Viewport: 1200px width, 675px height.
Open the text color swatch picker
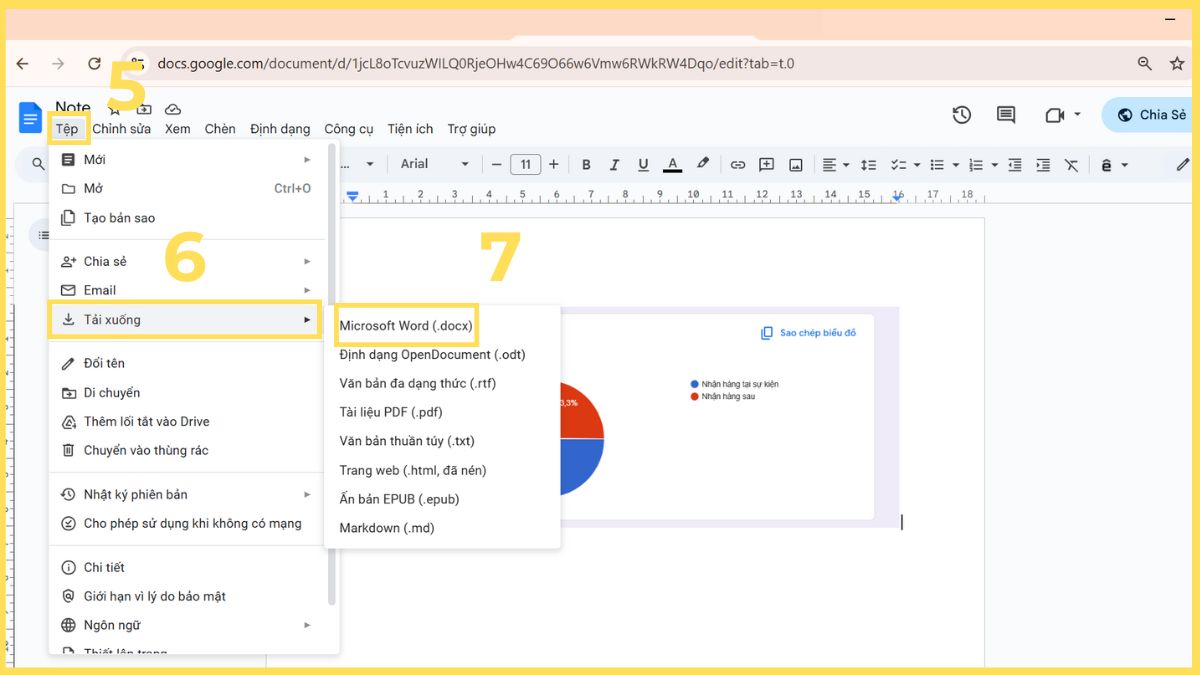point(672,164)
